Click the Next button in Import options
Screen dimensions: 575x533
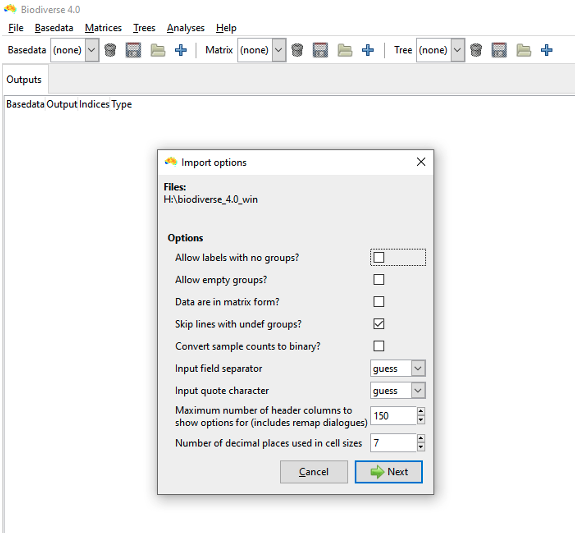pos(389,472)
